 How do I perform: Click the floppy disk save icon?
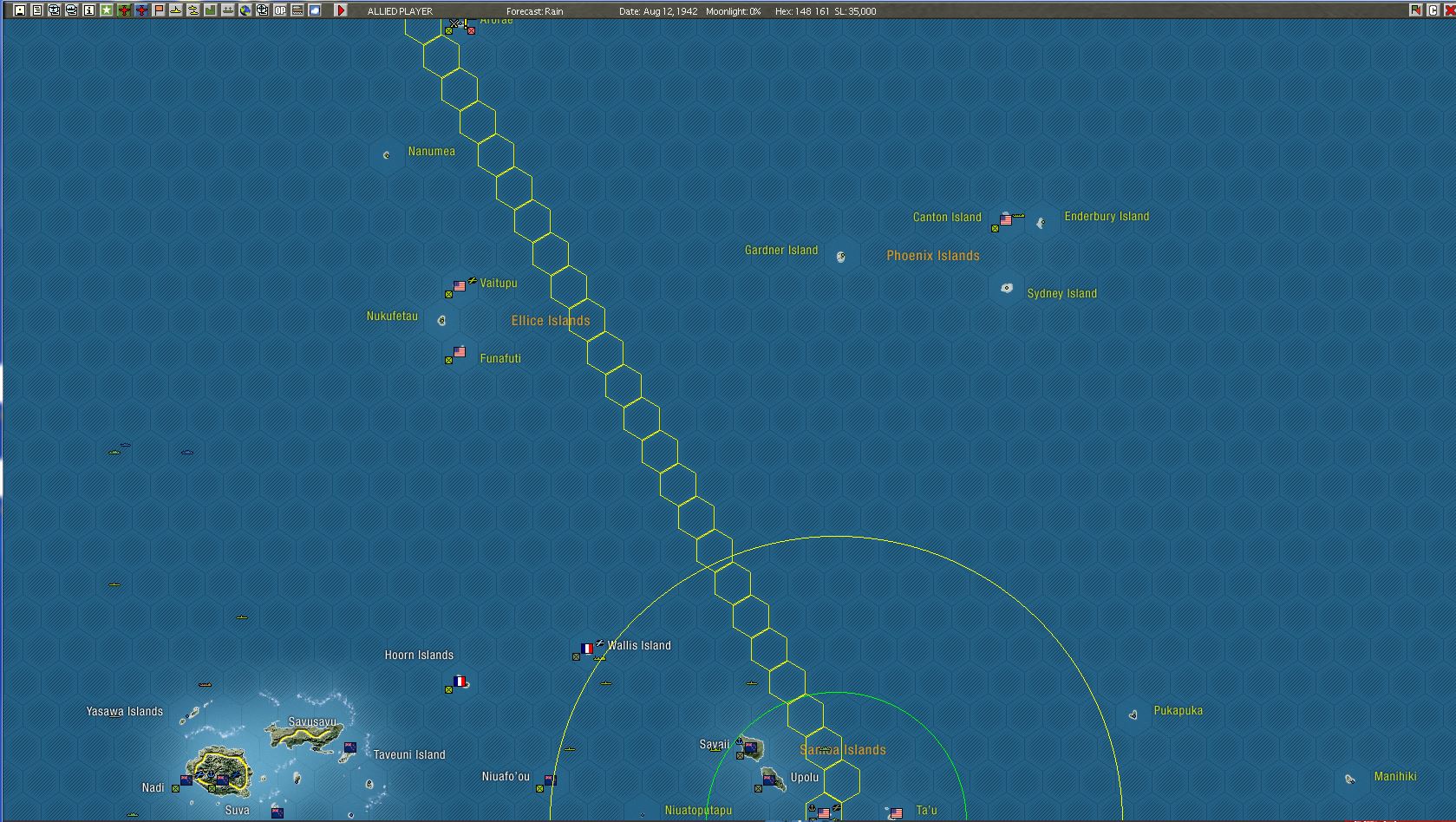click(19, 10)
